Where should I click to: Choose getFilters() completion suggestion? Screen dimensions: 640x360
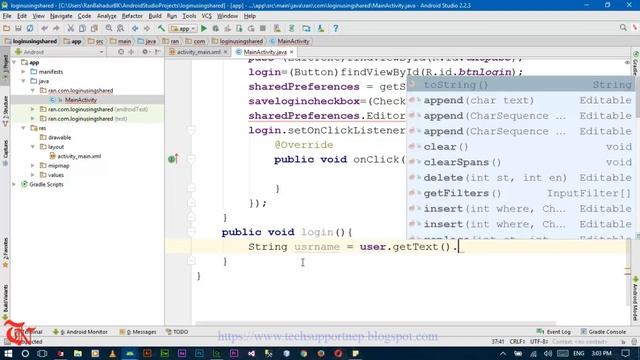[521, 193]
